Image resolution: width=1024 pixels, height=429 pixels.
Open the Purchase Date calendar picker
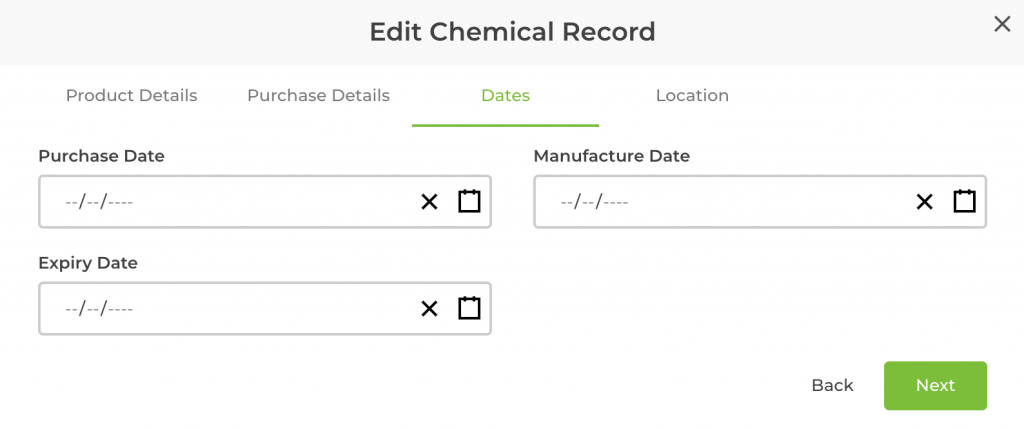(x=469, y=201)
